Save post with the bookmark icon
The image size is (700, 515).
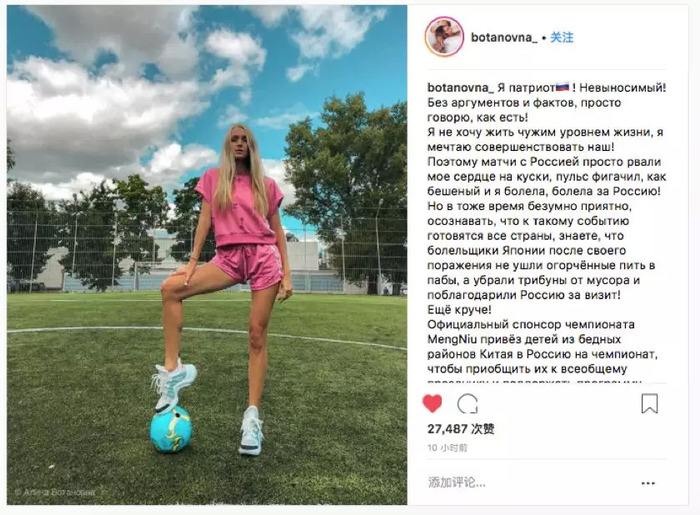point(649,403)
